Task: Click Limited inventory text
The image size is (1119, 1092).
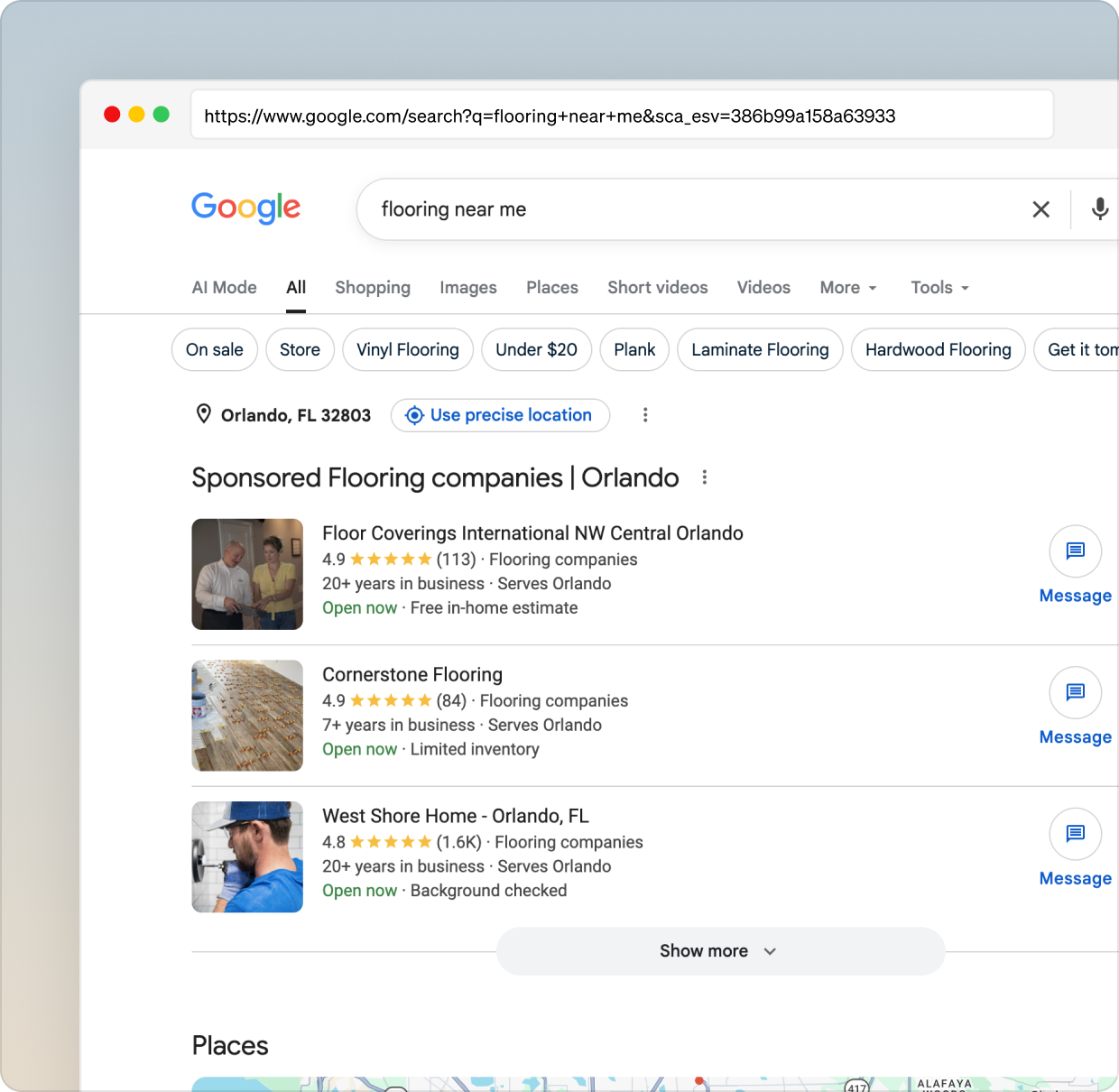Action: click(x=475, y=749)
